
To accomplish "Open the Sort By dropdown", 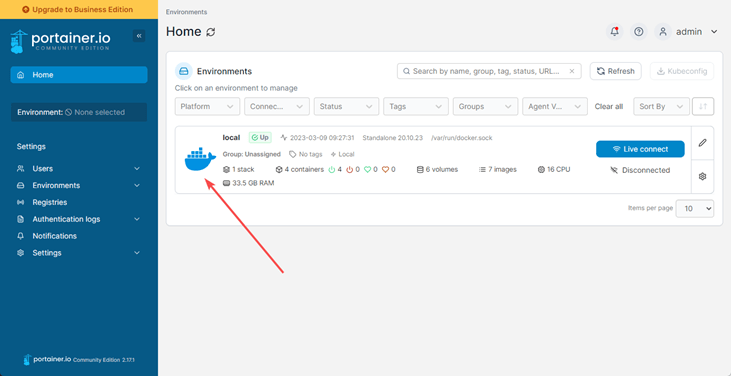I will [x=661, y=106].
